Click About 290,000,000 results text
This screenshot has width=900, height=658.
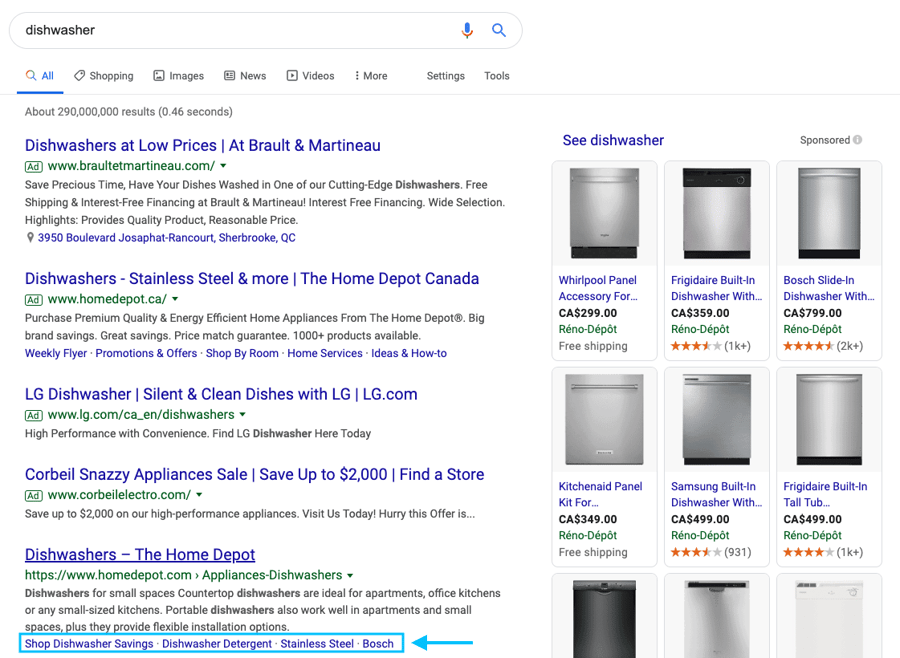tap(129, 111)
